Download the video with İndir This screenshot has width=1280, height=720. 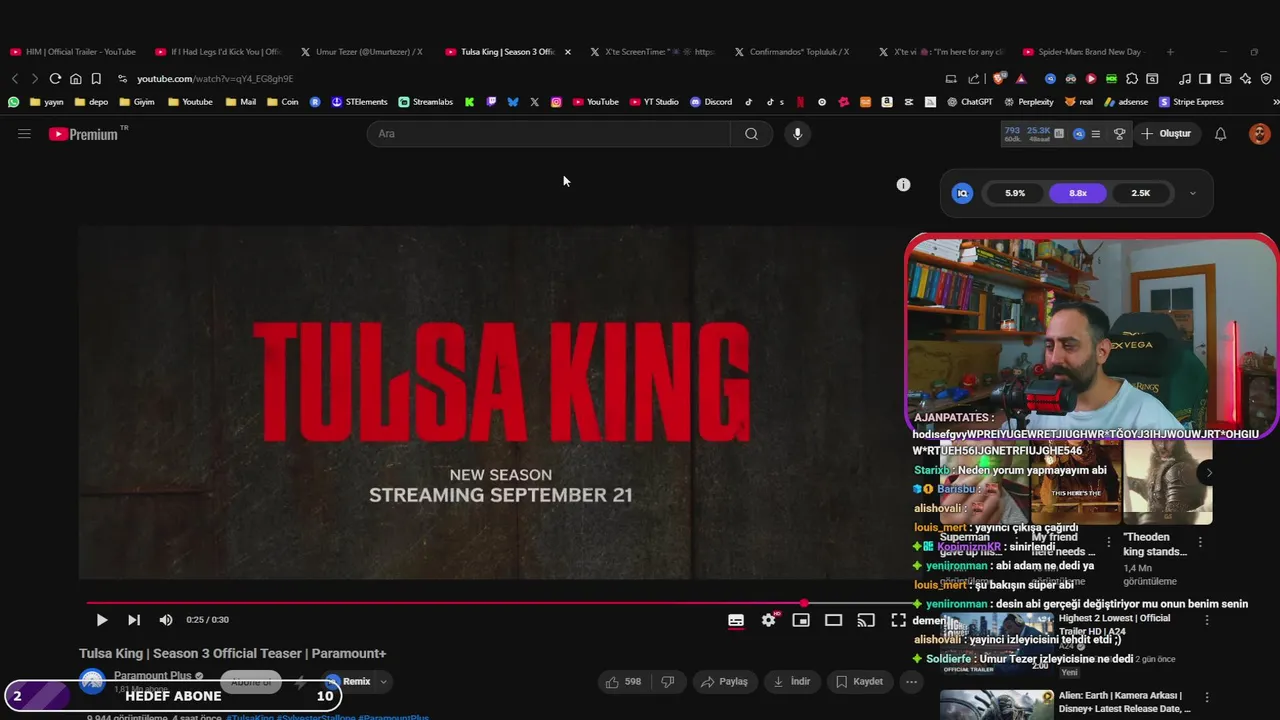pos(791,682)
